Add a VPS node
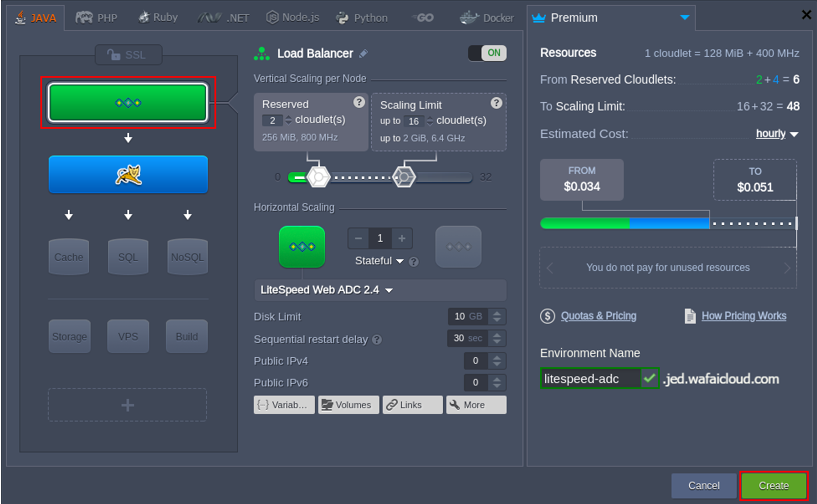The image size is (817, 504). (x=128, y=336)
